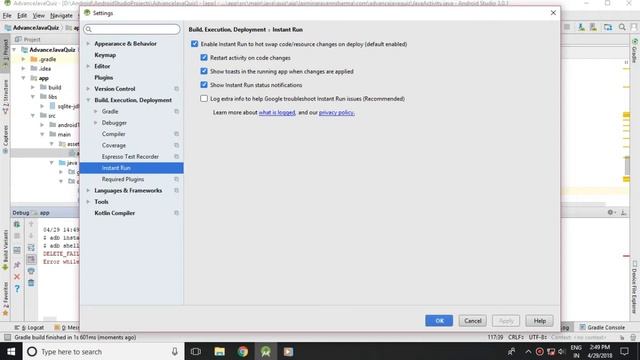The width and height of the screenshot is (640, 360).
Task: Toggle Show toasts in running app checkbox
Action: tap(204, 71)
